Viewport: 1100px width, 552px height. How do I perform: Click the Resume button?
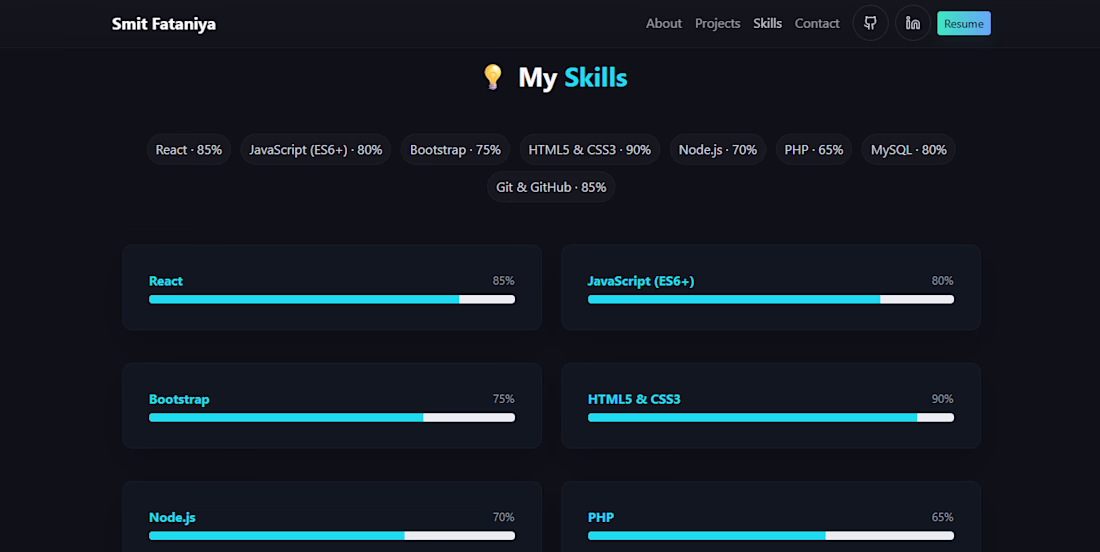[x=964, y=23]
